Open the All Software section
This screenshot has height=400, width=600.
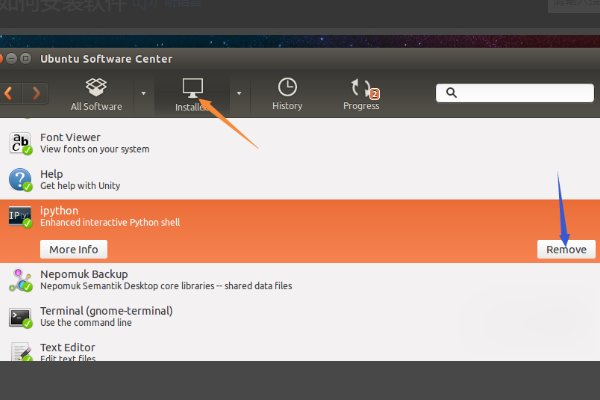click(97, 93)
